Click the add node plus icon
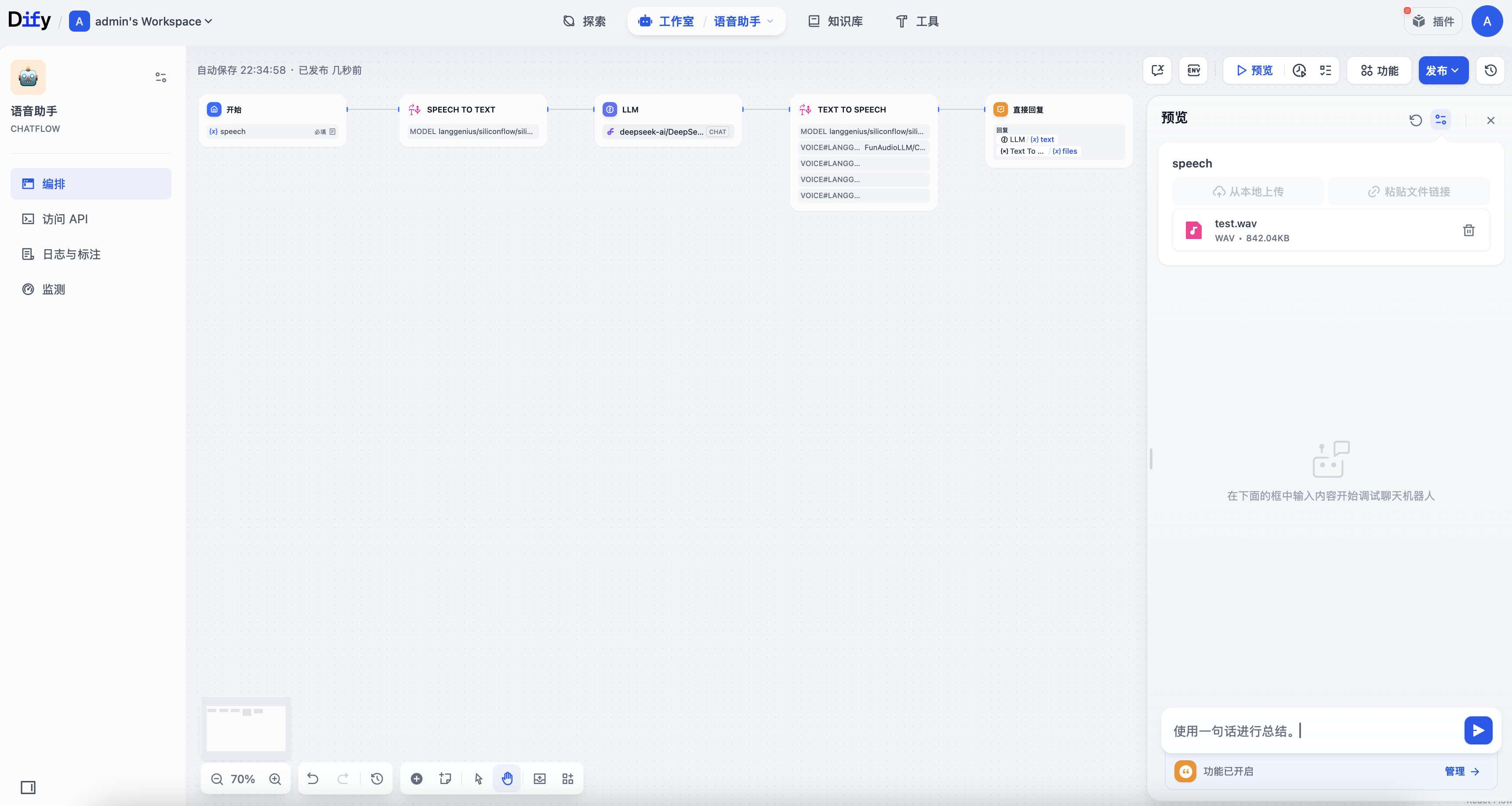This screenshot has width=1512, height=806. click(x=417, y=779)
